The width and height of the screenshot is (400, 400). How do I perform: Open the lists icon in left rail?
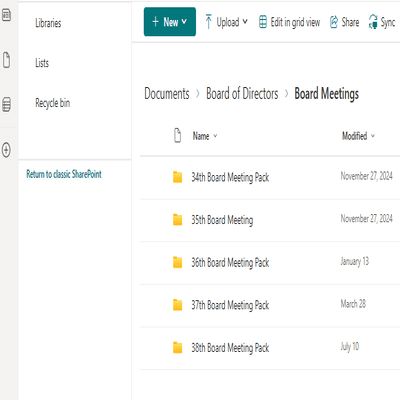click(x=6, y=104)
